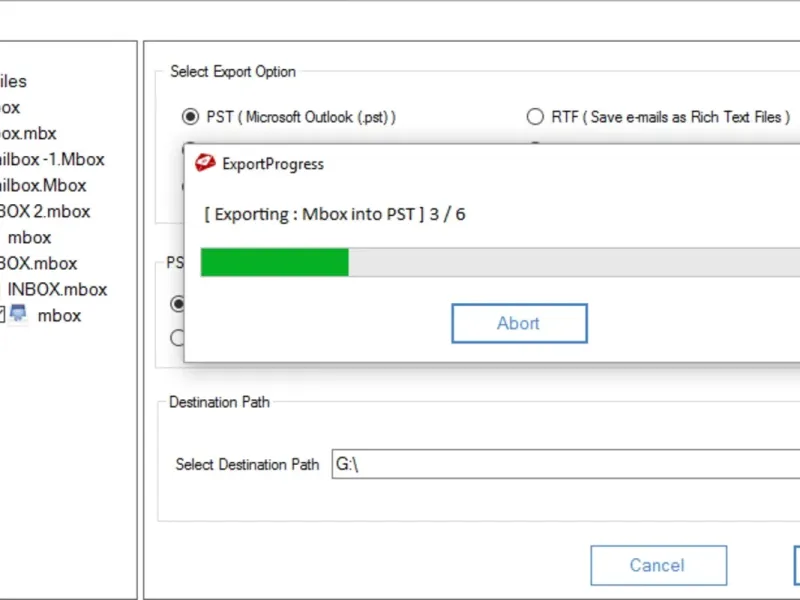Click the Cancel button
The height and width of the screenshot is (600, 800).
click(x=656, y=565)
